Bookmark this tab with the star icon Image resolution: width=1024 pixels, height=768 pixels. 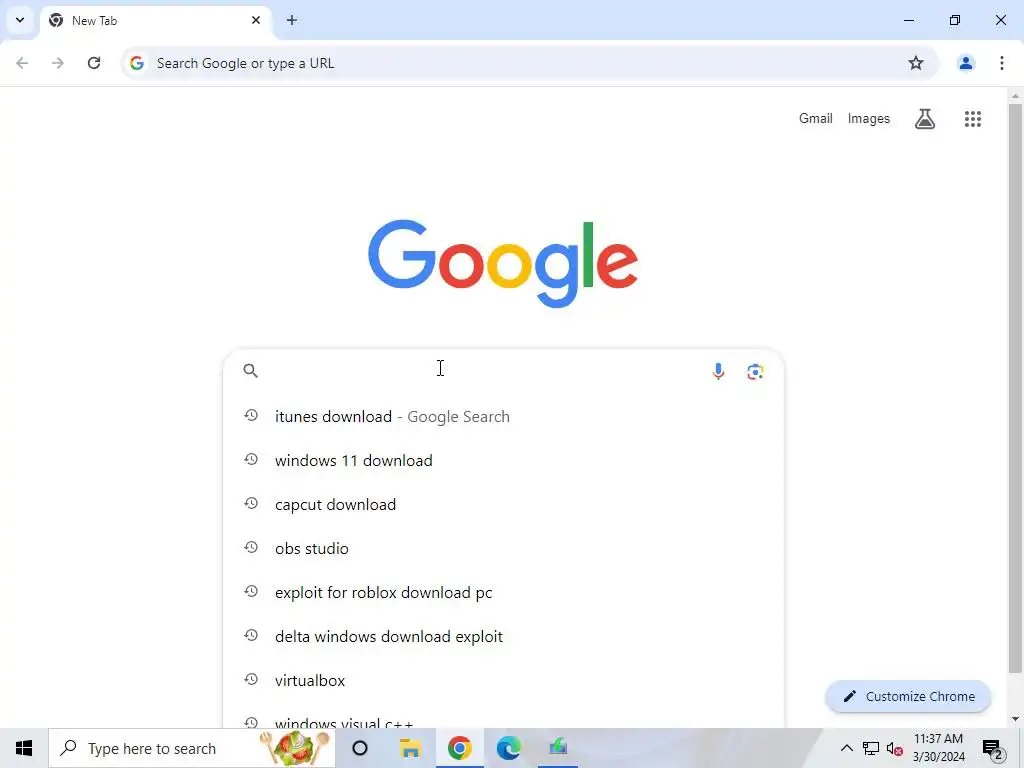[x=916, y=63]
